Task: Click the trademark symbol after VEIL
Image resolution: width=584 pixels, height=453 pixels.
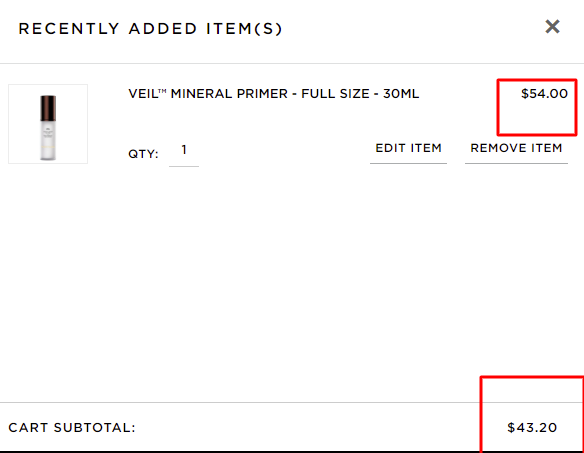Action: [162, 91]
